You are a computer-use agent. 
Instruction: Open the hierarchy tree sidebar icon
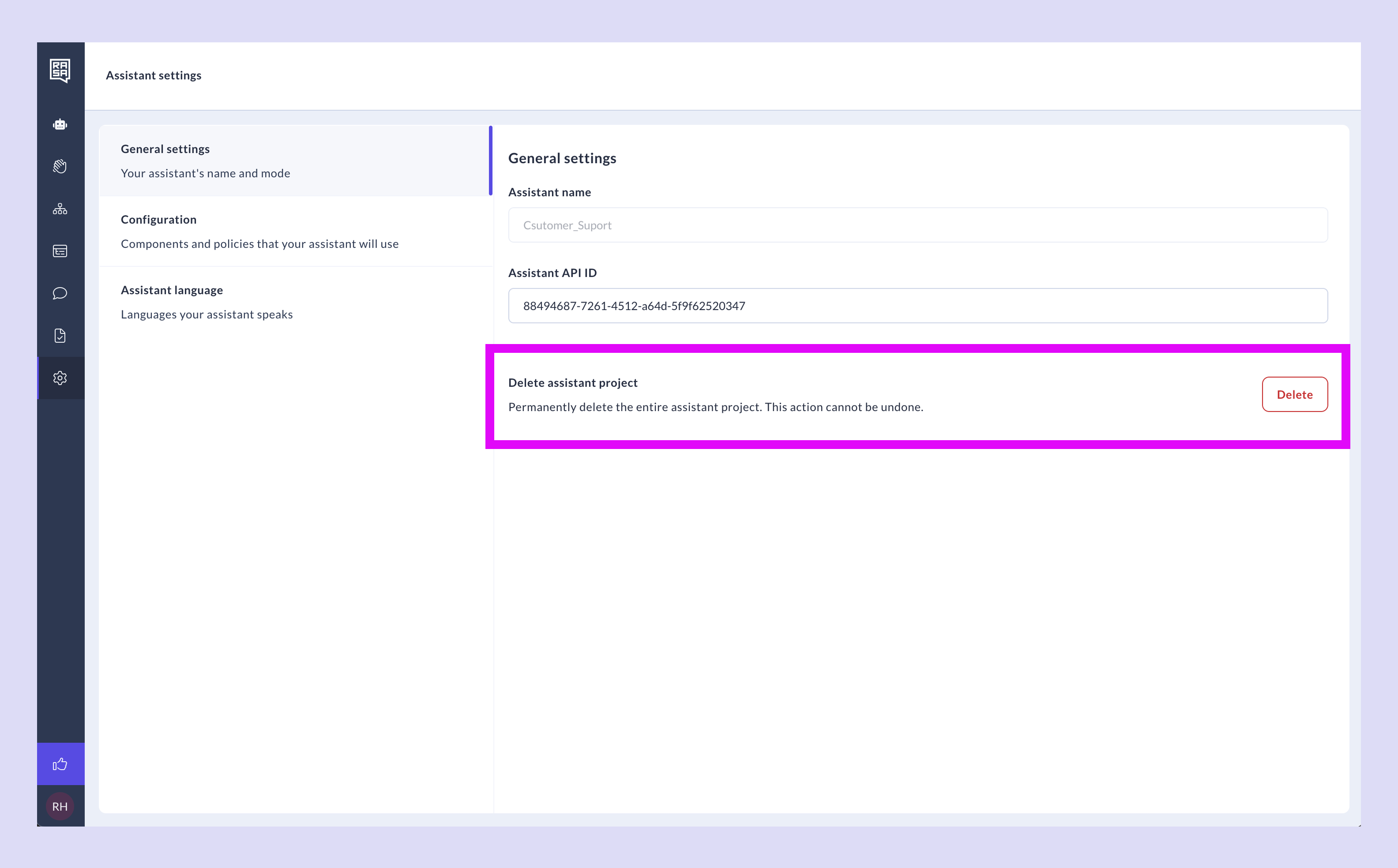point(60,209)
